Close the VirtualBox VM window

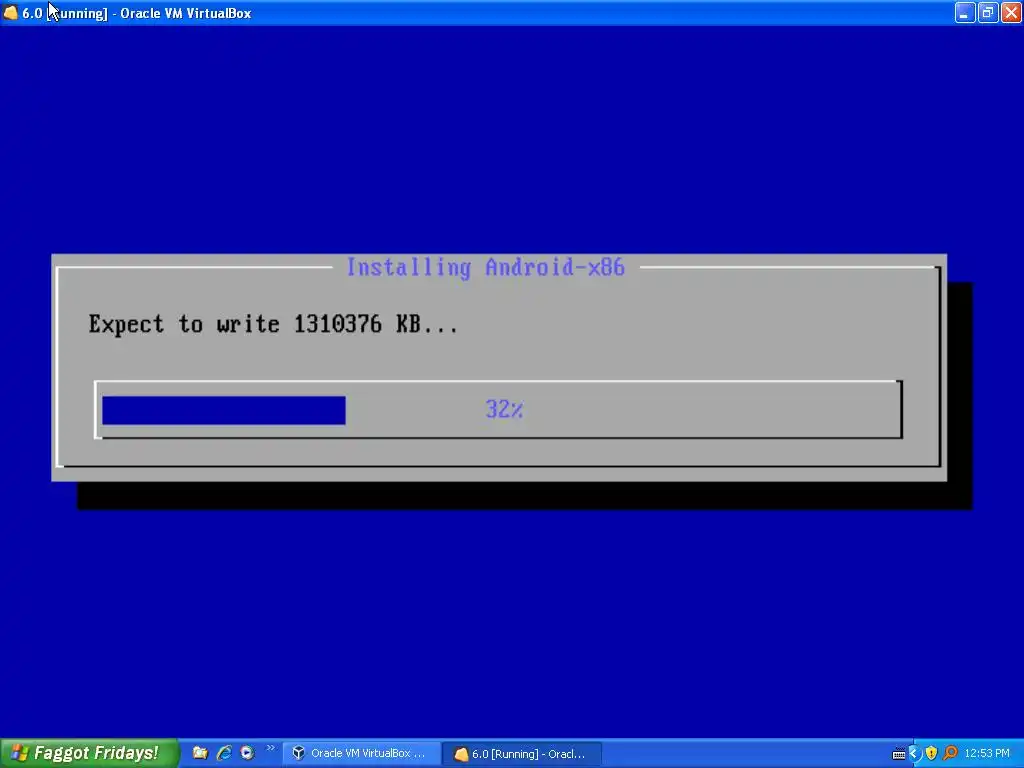point(1010,12)
